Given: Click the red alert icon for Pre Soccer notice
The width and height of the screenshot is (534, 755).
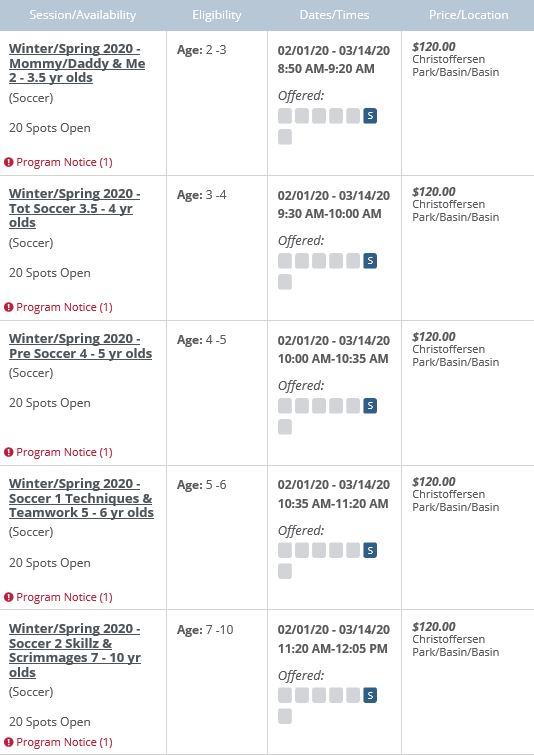Looking at the screenshot, I should click(x=9, y=452).
